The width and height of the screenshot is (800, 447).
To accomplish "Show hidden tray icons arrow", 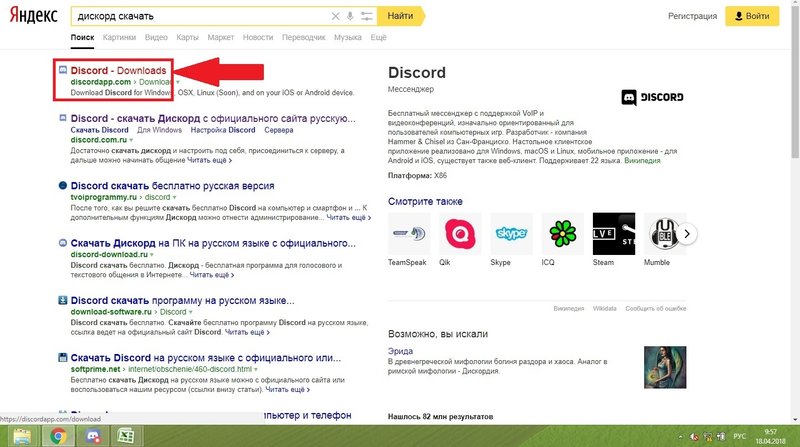I will click(x=680, y=437).
